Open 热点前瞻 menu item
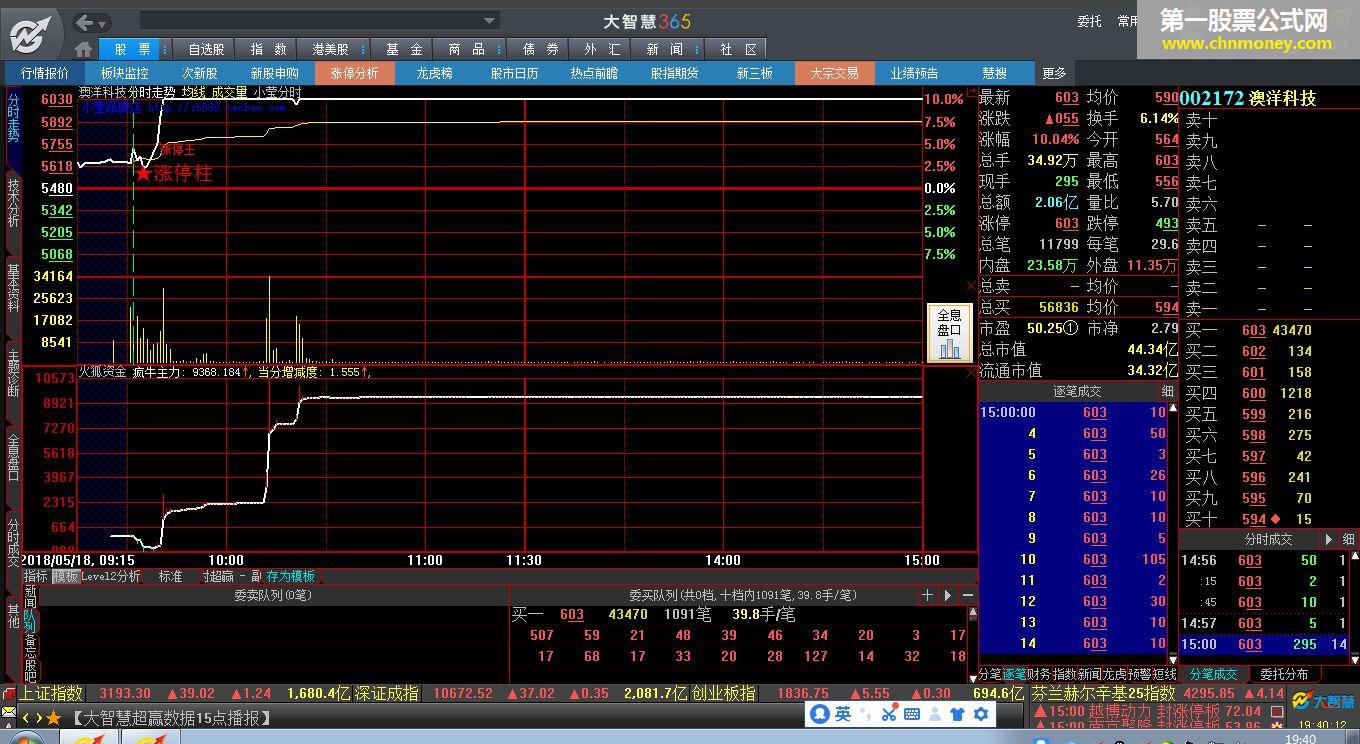 (x=594, y=73)
